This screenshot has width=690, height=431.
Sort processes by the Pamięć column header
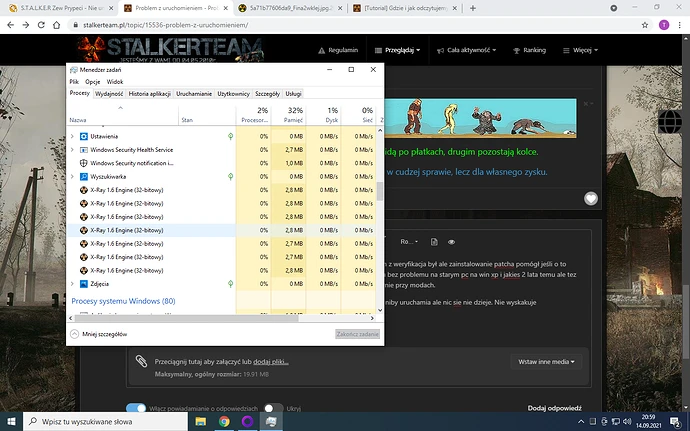tap(289, 115)
